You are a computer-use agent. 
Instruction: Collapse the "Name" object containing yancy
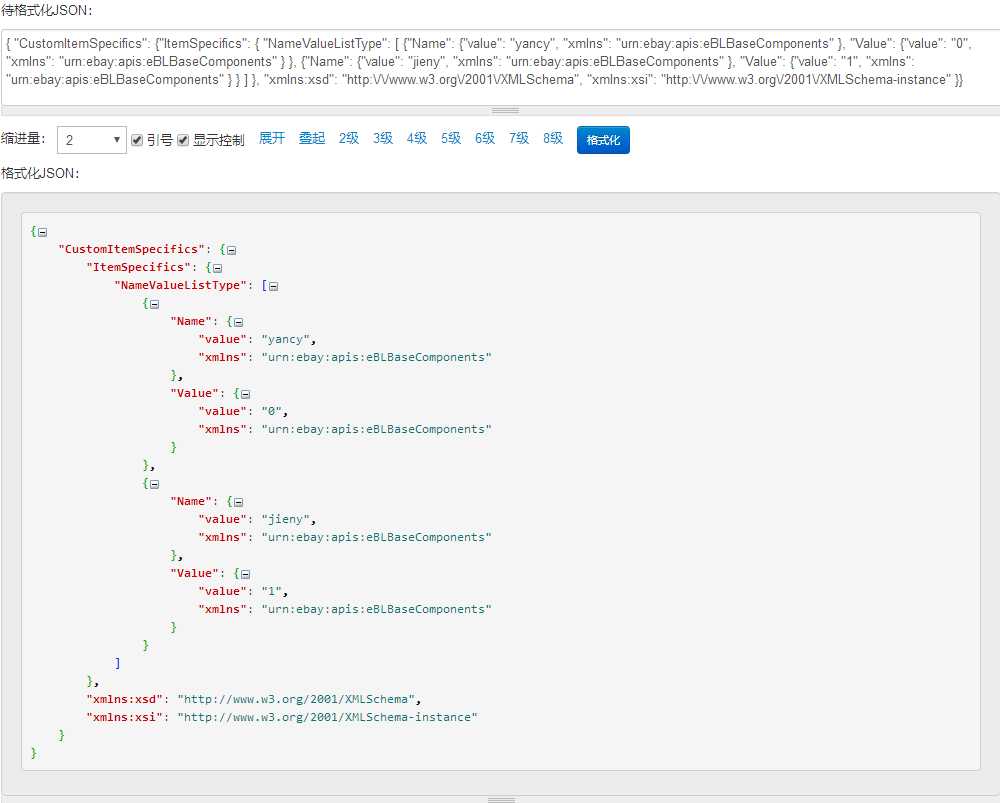coord(239,322)
